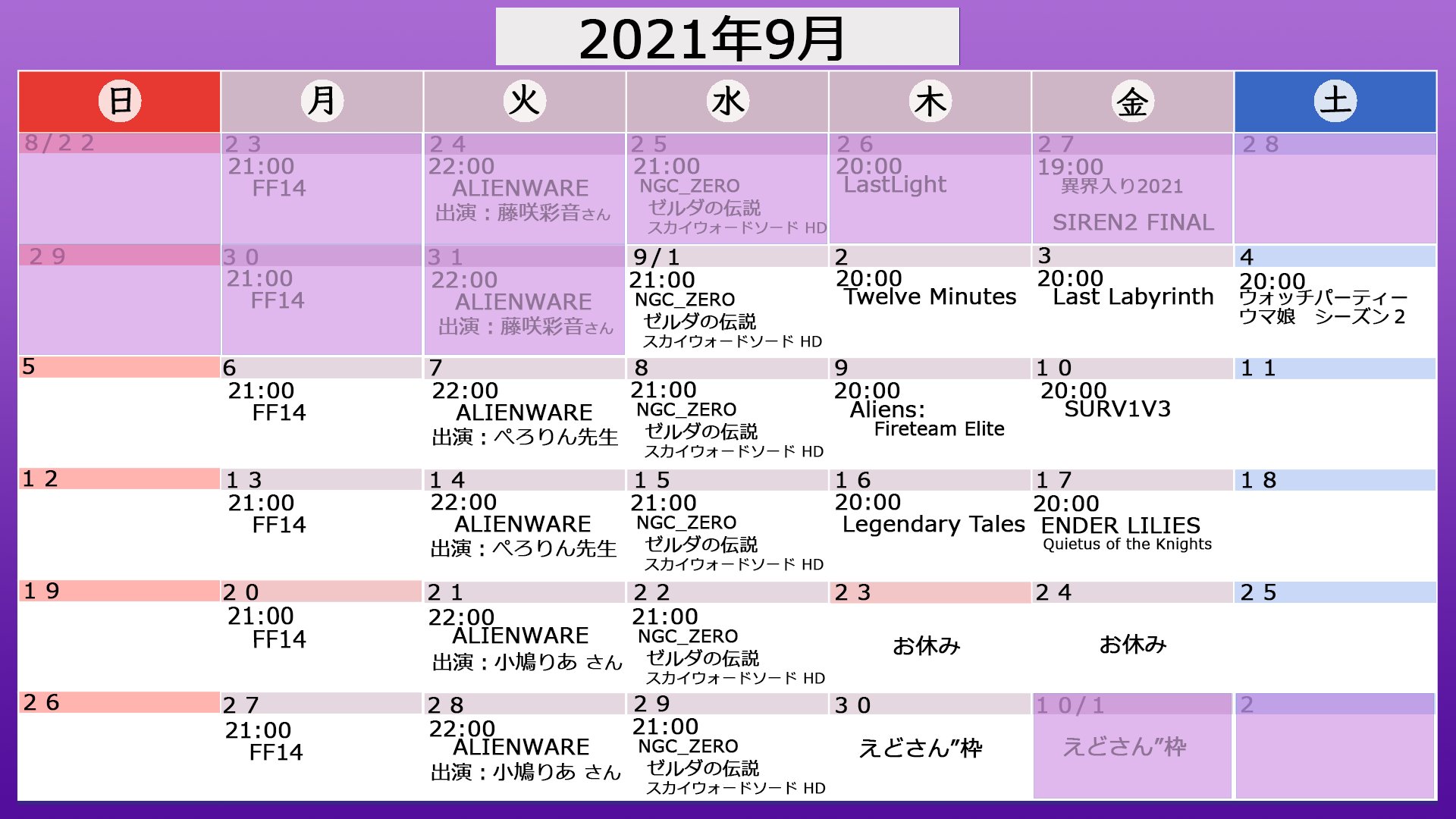Select the Twelve Minutes entry on September 2
1456x819 pixels.
click(x=930, y=297)
